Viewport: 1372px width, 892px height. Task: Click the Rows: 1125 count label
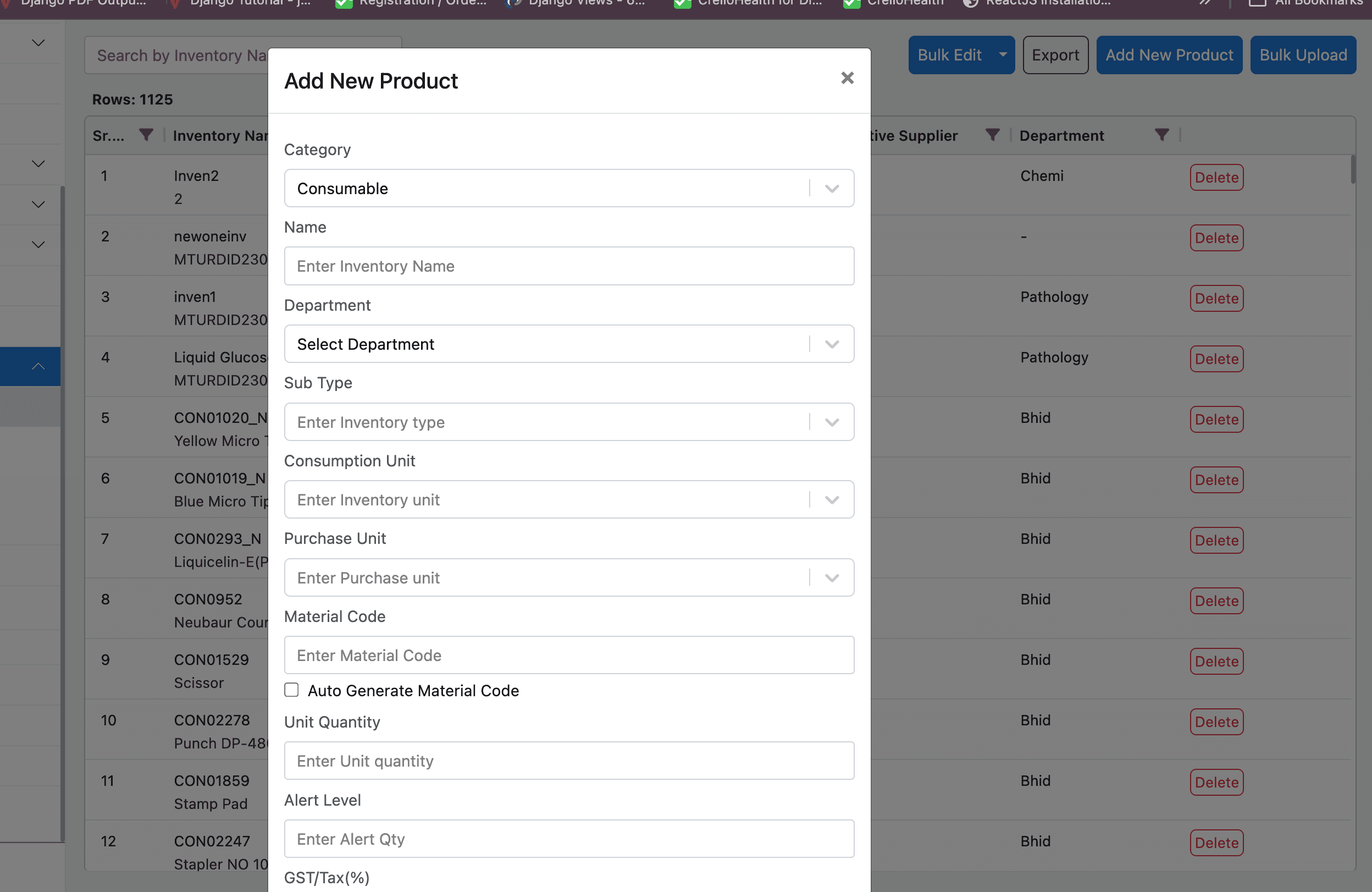tap(132, 100)
